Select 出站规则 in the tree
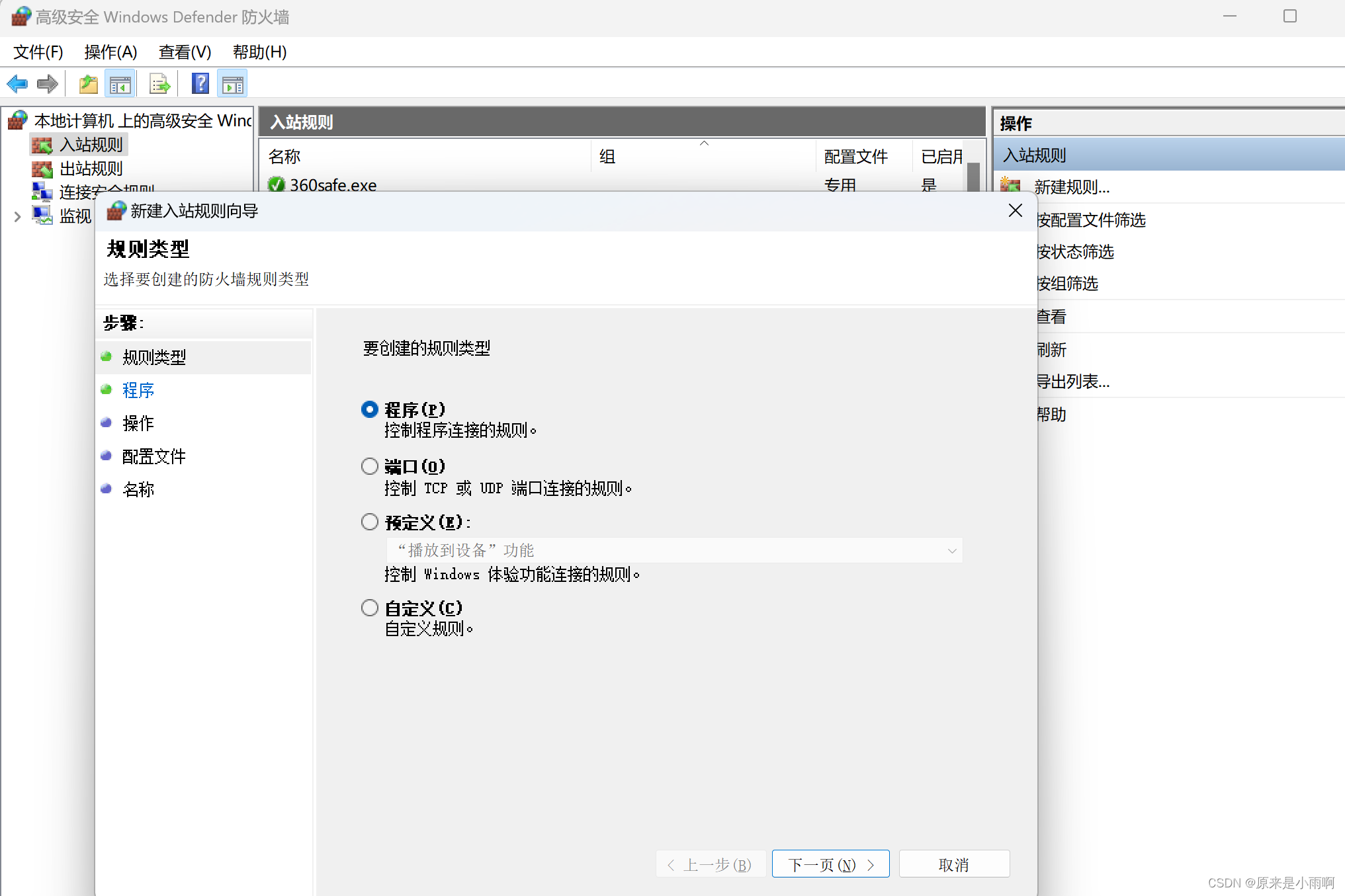 pos(90,169)
